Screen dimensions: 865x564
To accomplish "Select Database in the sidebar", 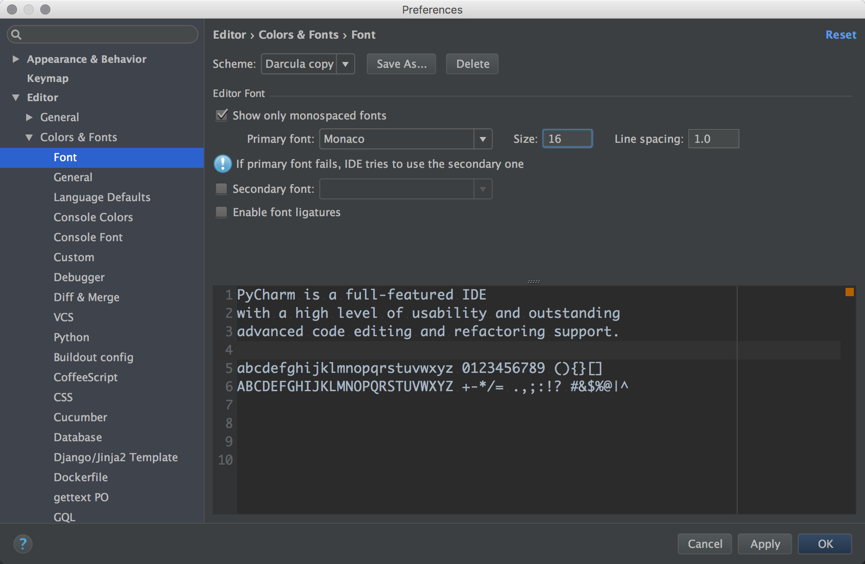I will 77,438.
